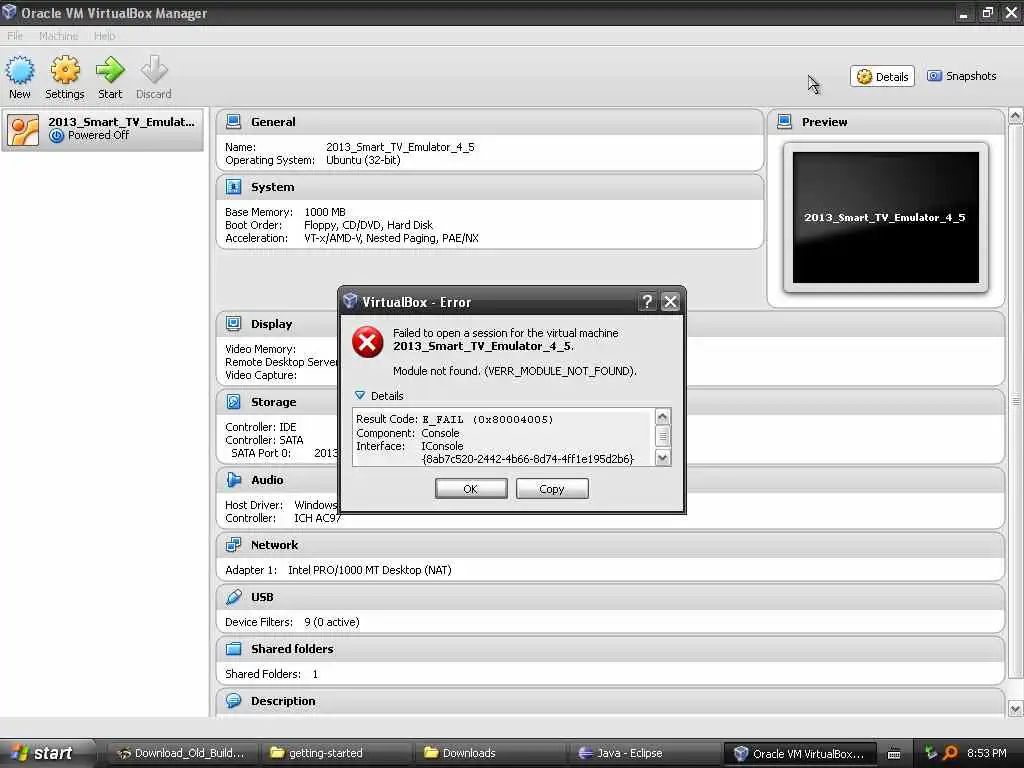
Task: Switch to the getting-started folder in the taskbar
Action: (x=337, y=754)
